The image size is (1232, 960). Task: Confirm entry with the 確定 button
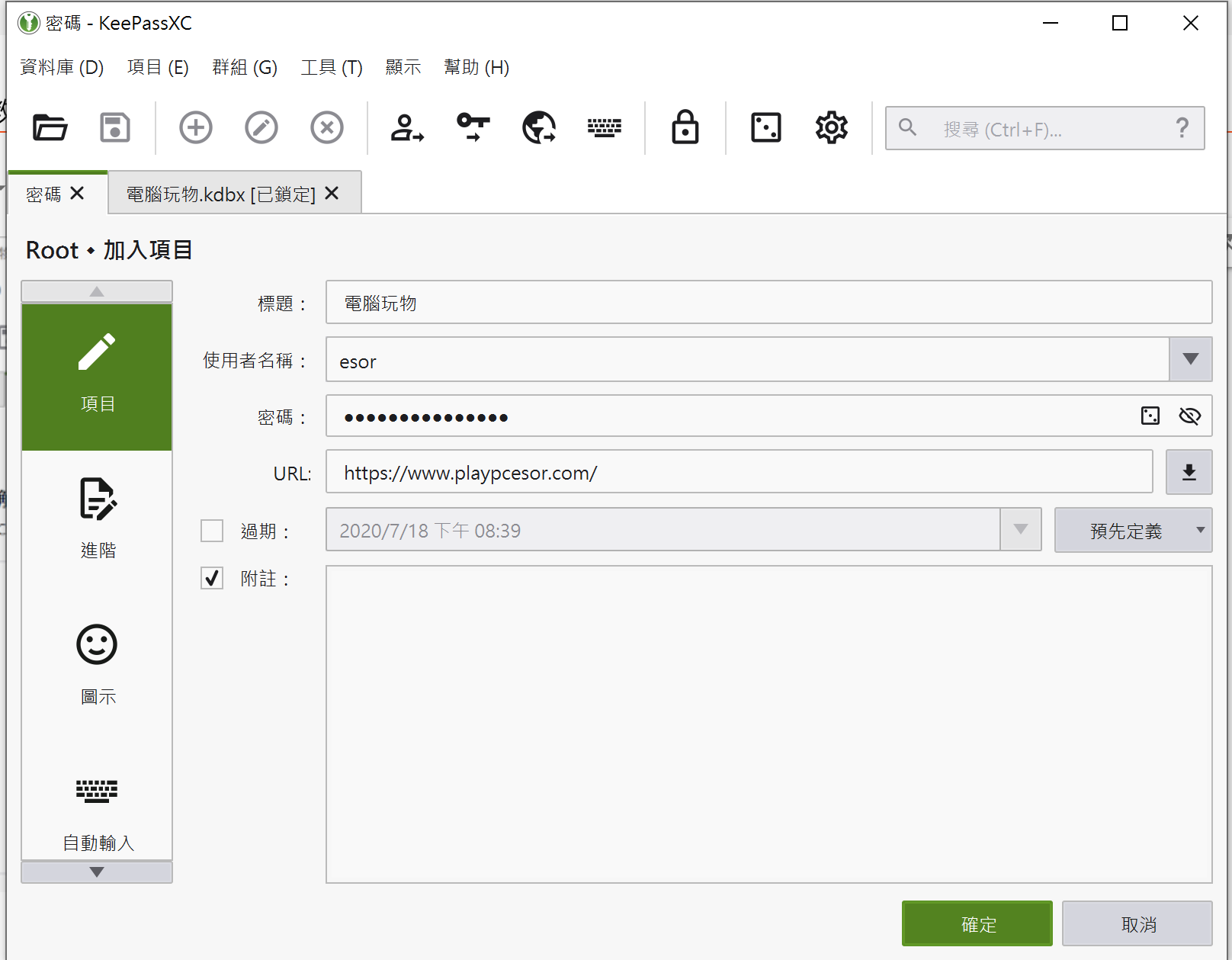click(977, 923)
